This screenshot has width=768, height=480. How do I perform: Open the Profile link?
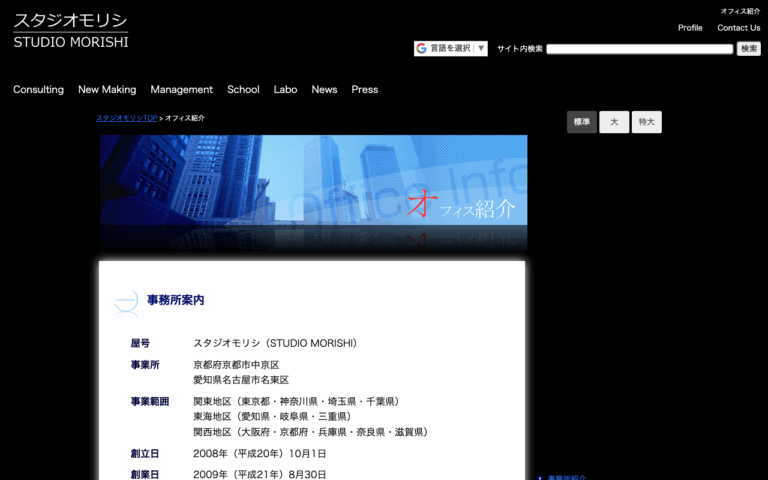690,28
